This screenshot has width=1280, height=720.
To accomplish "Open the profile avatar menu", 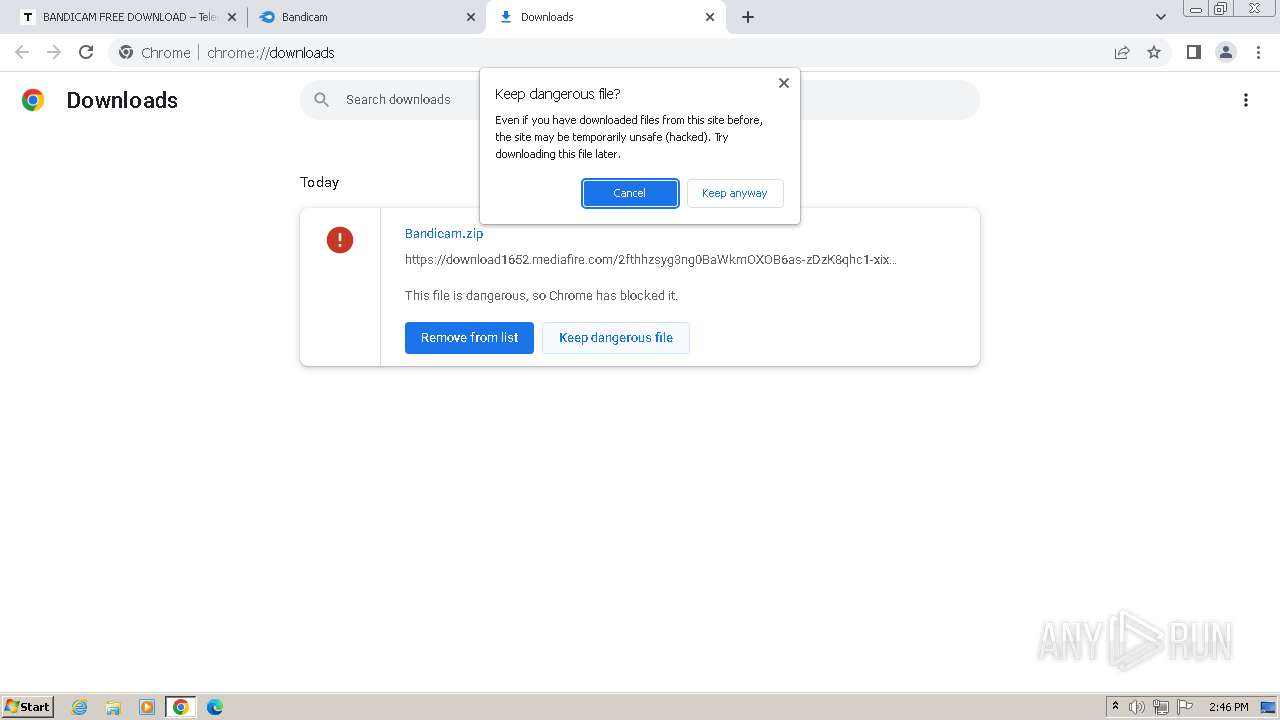I will coord(1226,52).
